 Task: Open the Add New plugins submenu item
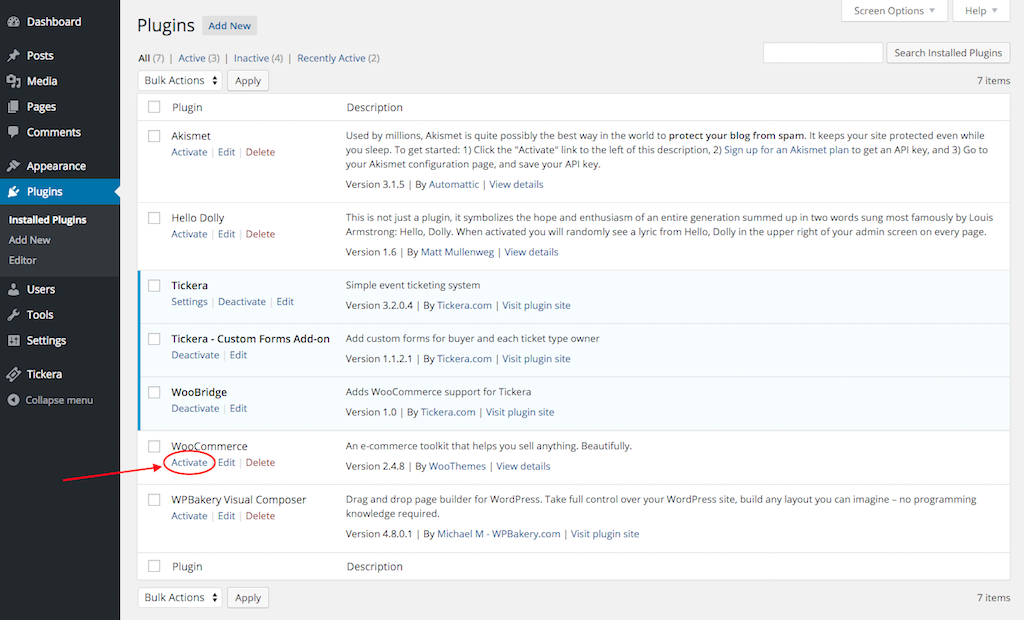pyautogui.click(x=29, y=240)
